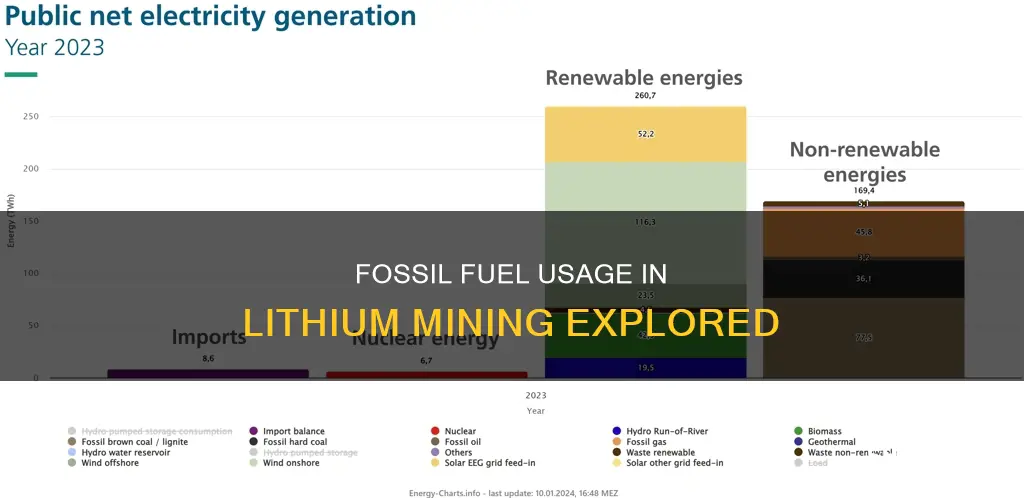Toggle the Geothermal legend entry
This screenshot has width=1024, height=498.
click(824, 442)
